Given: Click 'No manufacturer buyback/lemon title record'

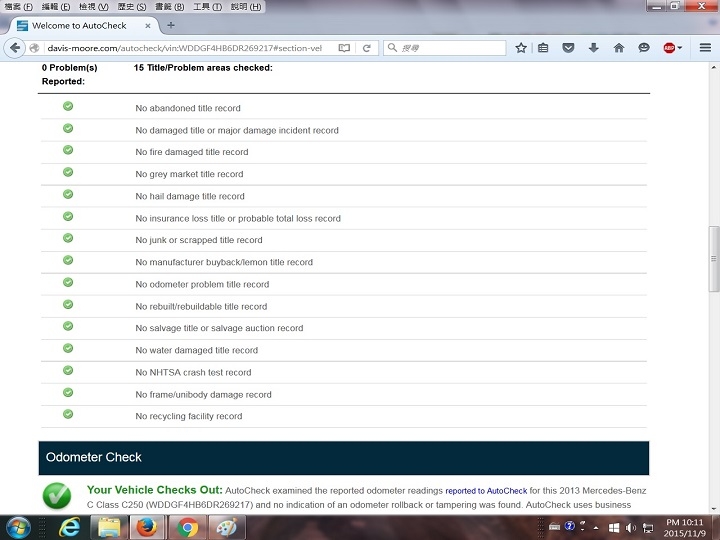Looking at the screenshot, I should point(224,262).
